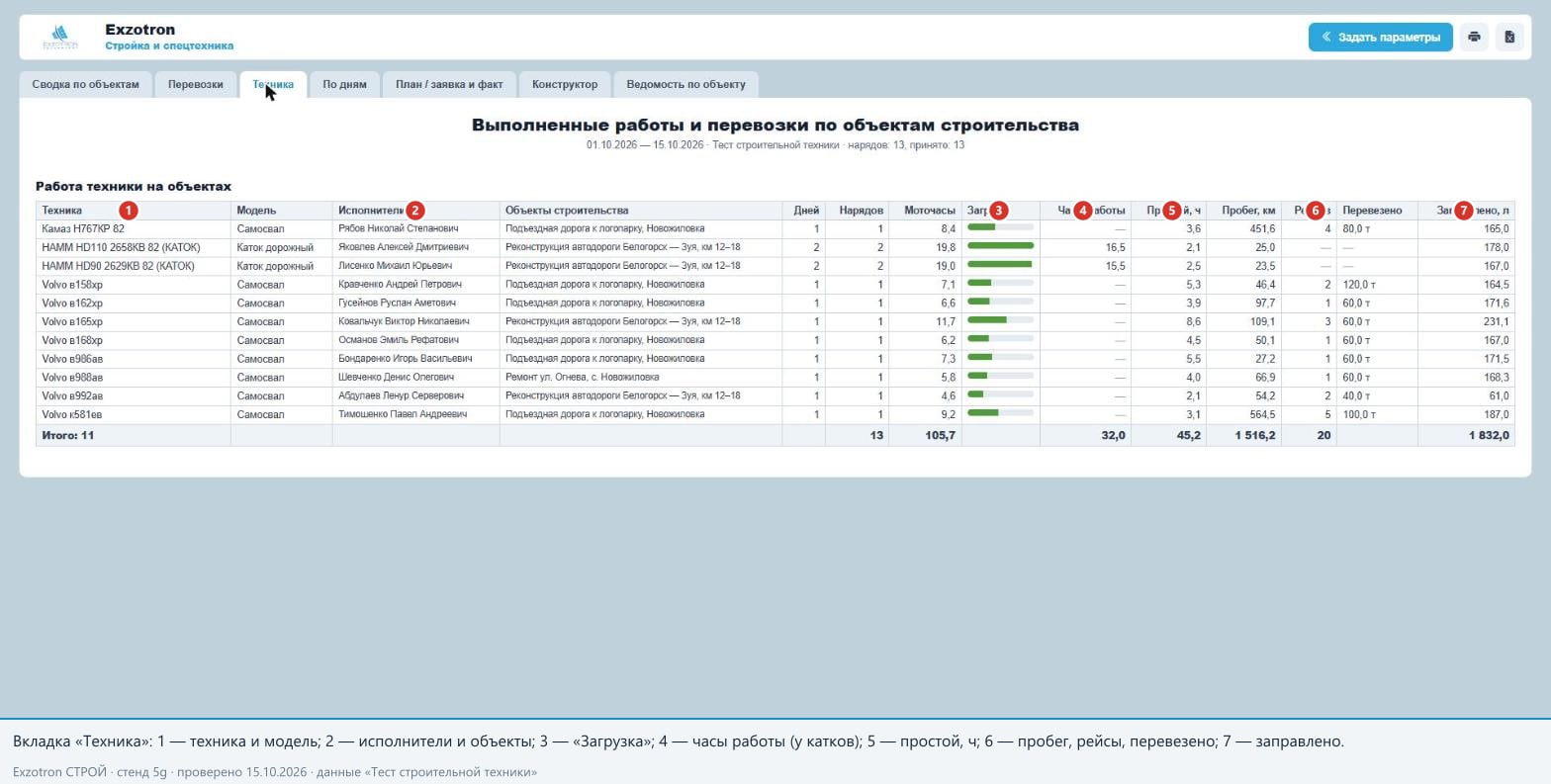
Task: Click the «Пробег, км» column header
Action: [1243, 211]
